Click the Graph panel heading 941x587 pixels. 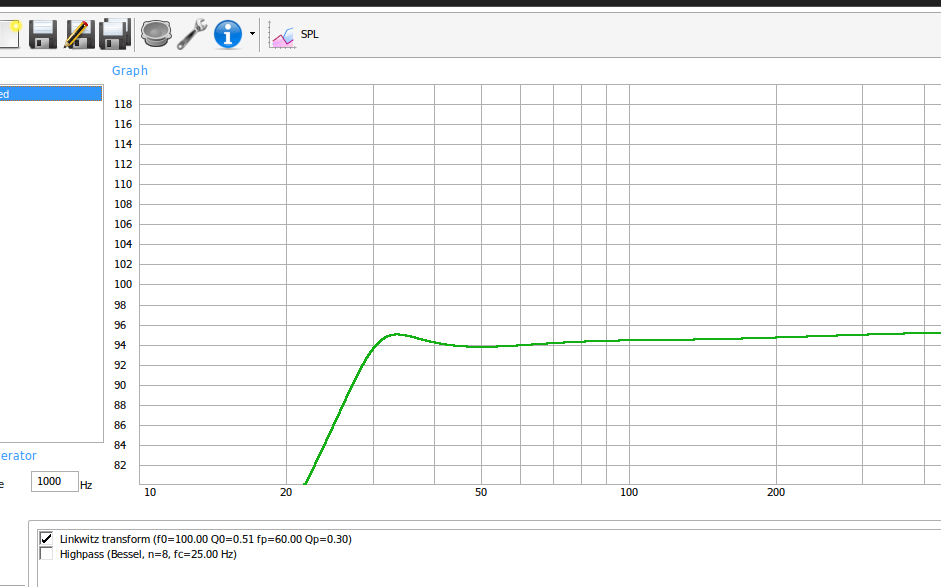click(x=130, y=71)
